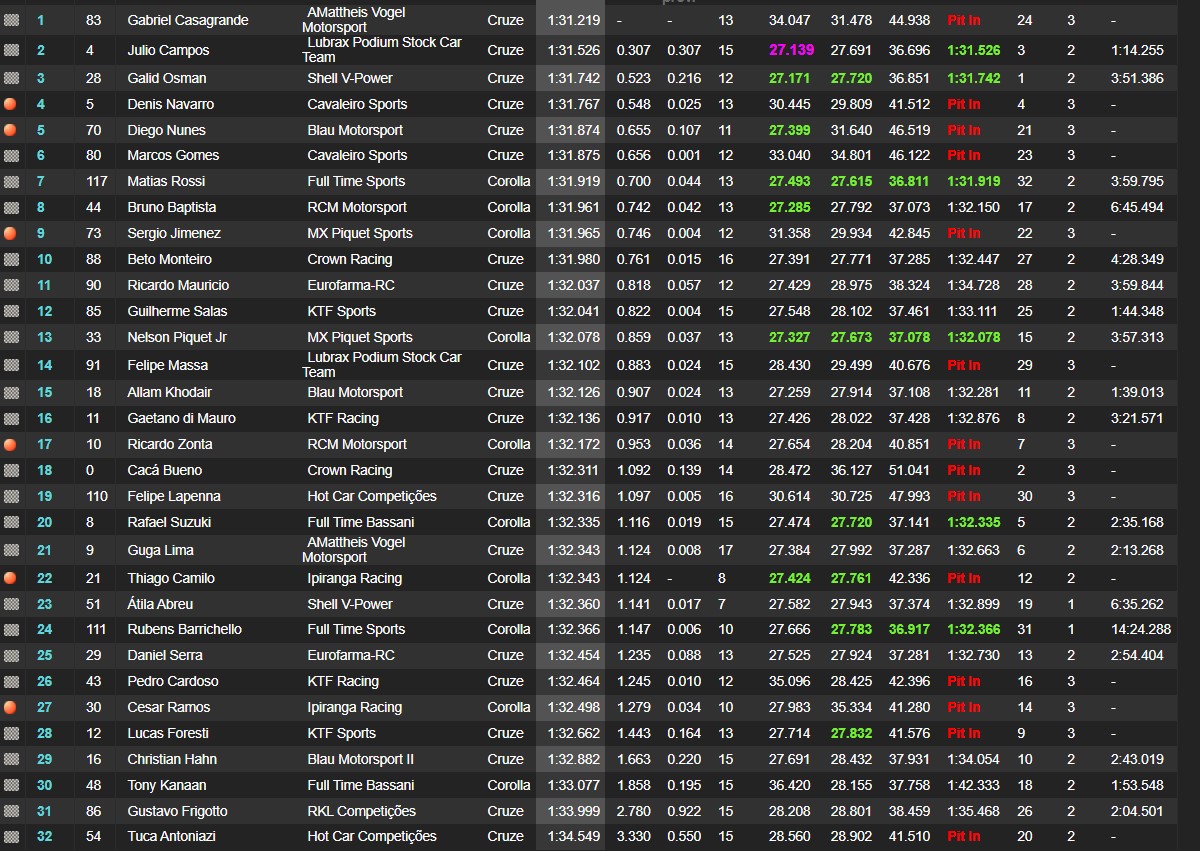1200x851 pixels.
Task: Click the orange status dot for Cesar Ramos
Action: [11, 707]
